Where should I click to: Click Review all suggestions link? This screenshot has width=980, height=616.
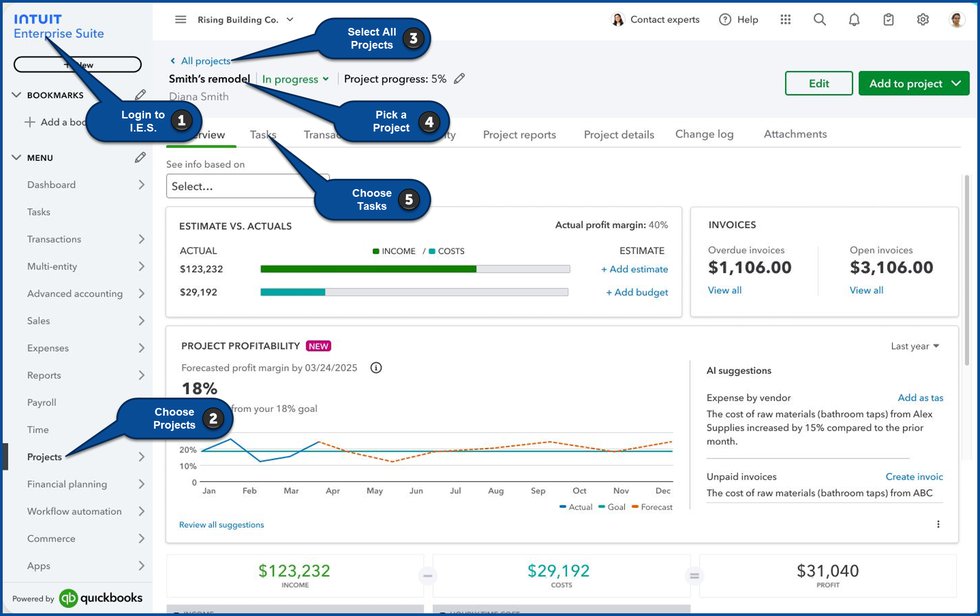coord(221,525)
